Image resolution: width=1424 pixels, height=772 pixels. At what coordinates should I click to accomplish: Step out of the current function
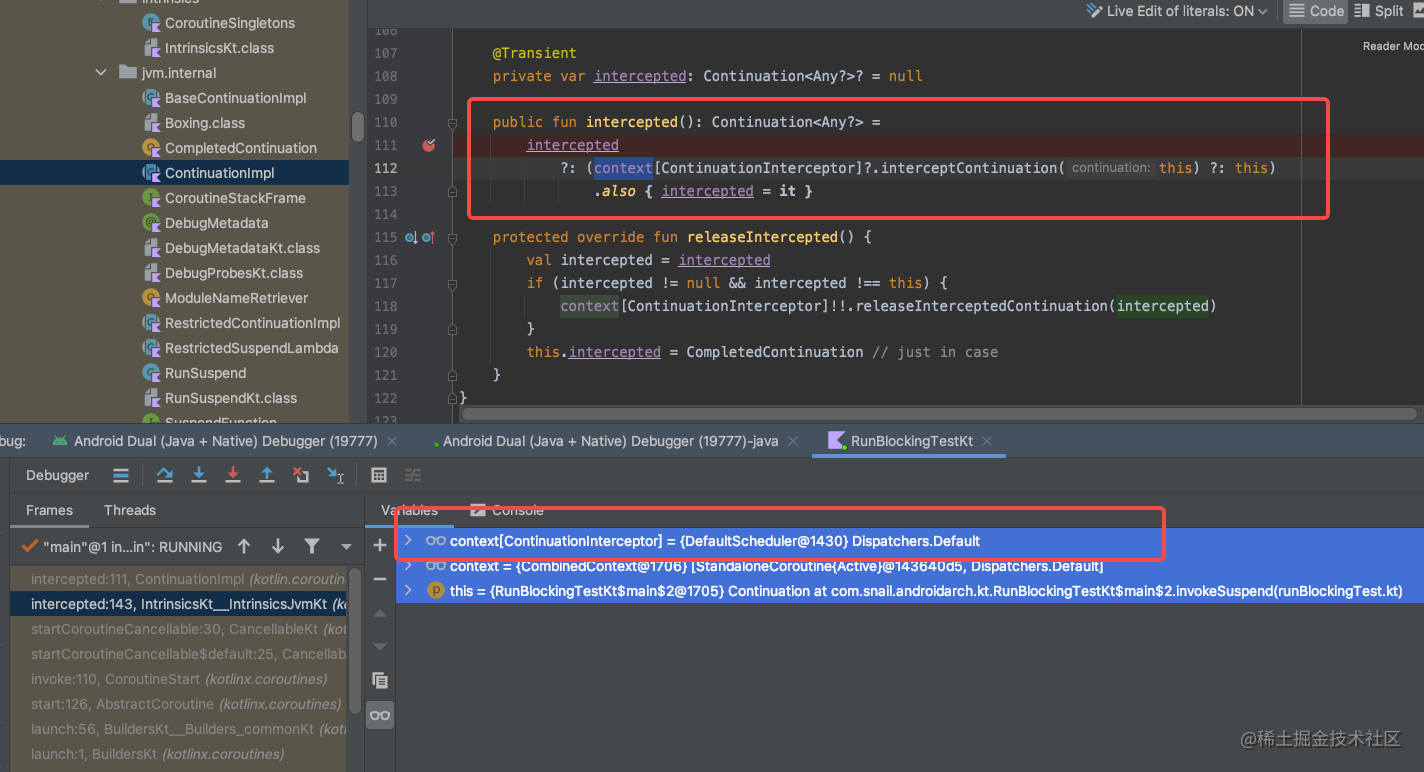pyautogui.click(x=267, y=475)
